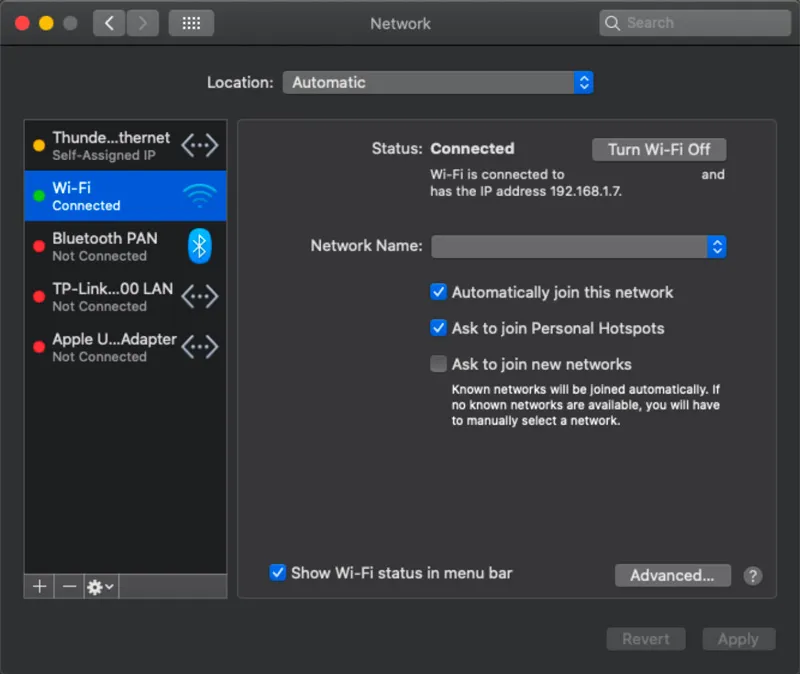Open the Network Name dropdown
Image resolution: width=800 pixels, height=674 pixels.
[x=579, y=247]
